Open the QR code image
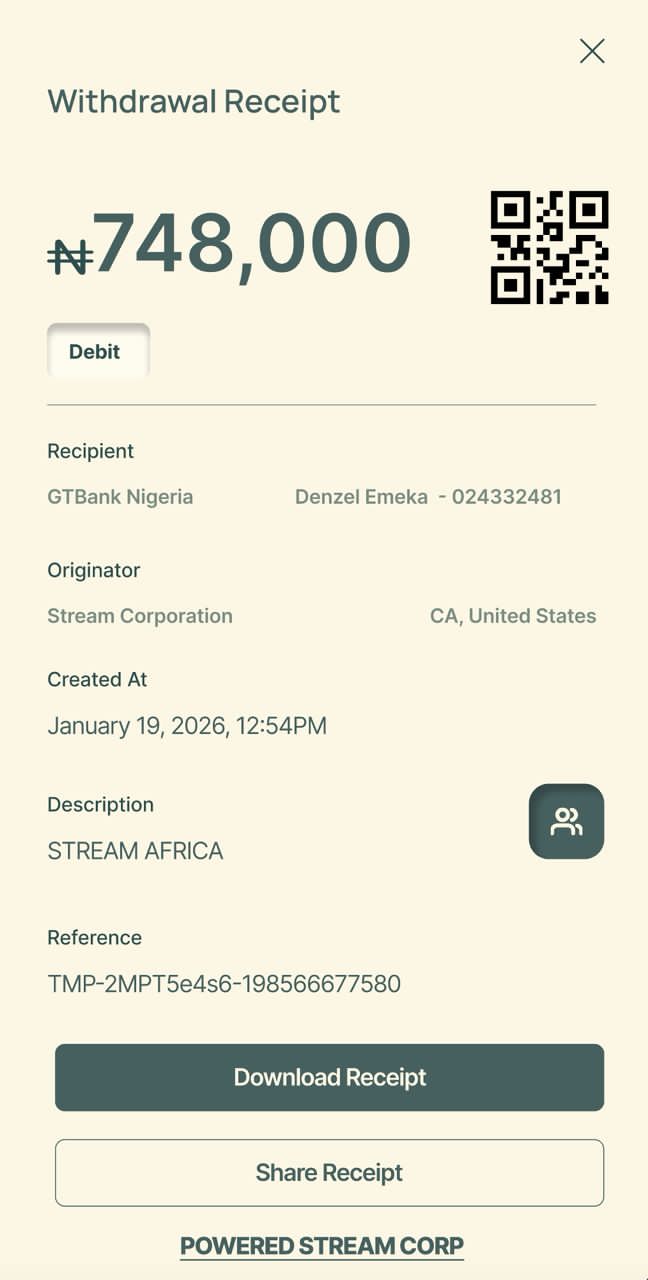The image size is (648, 1280). [549, 247]
